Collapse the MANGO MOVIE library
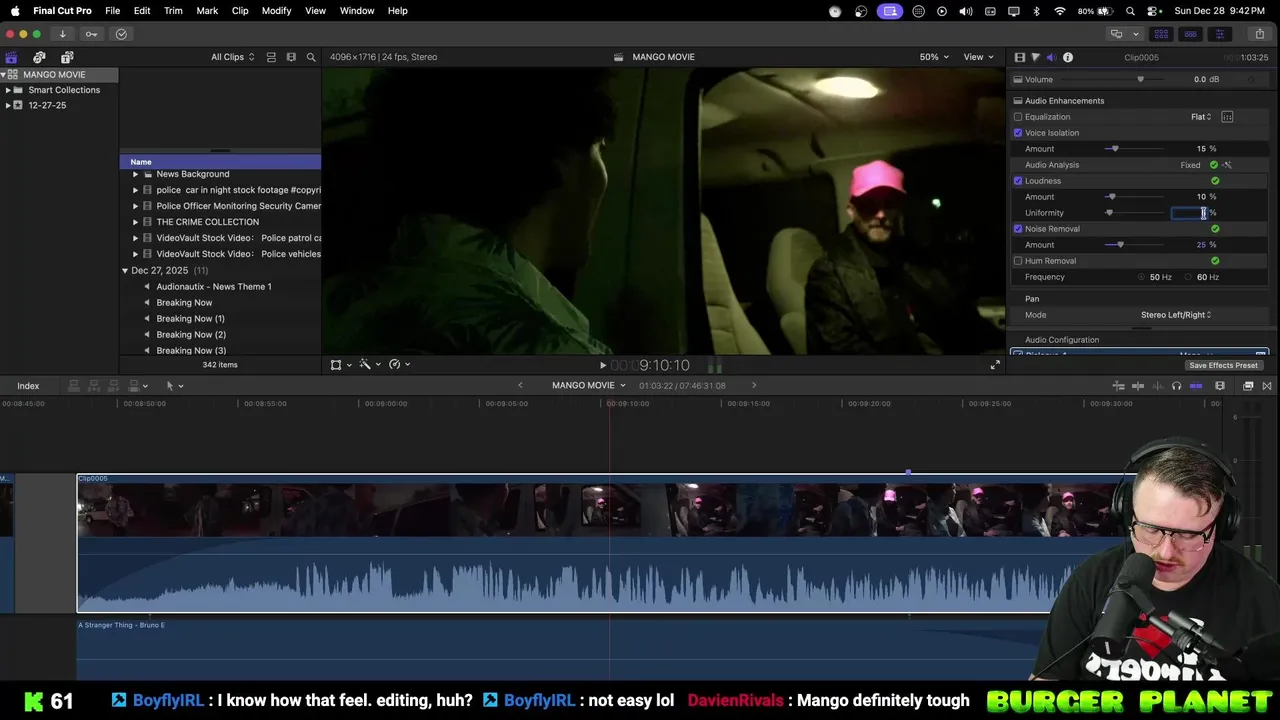This screenshot has height=720, width=1280. [x=4, y=75]
